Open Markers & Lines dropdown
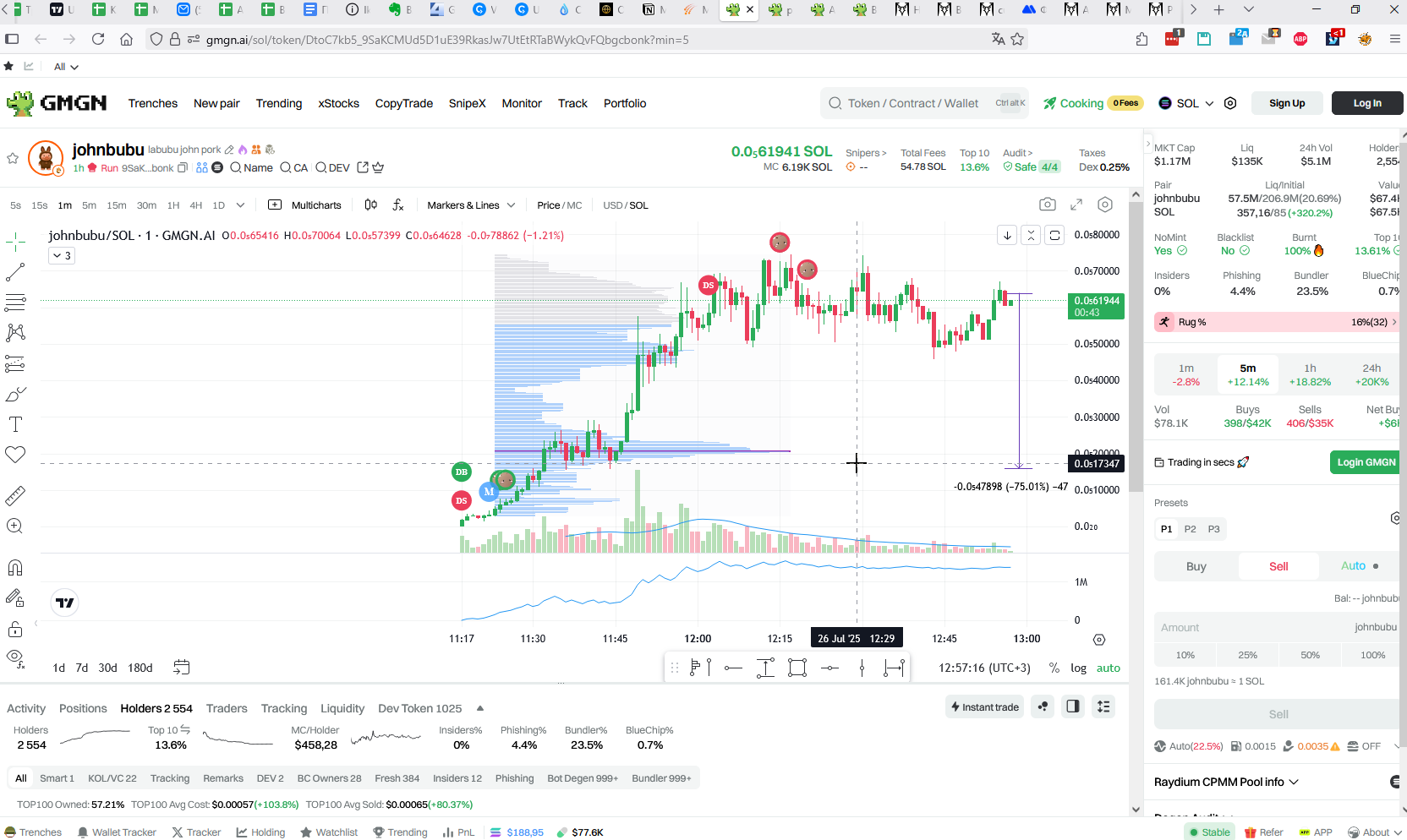The height and width of the screenshot is (840, 1407). [x=471, y=205]
